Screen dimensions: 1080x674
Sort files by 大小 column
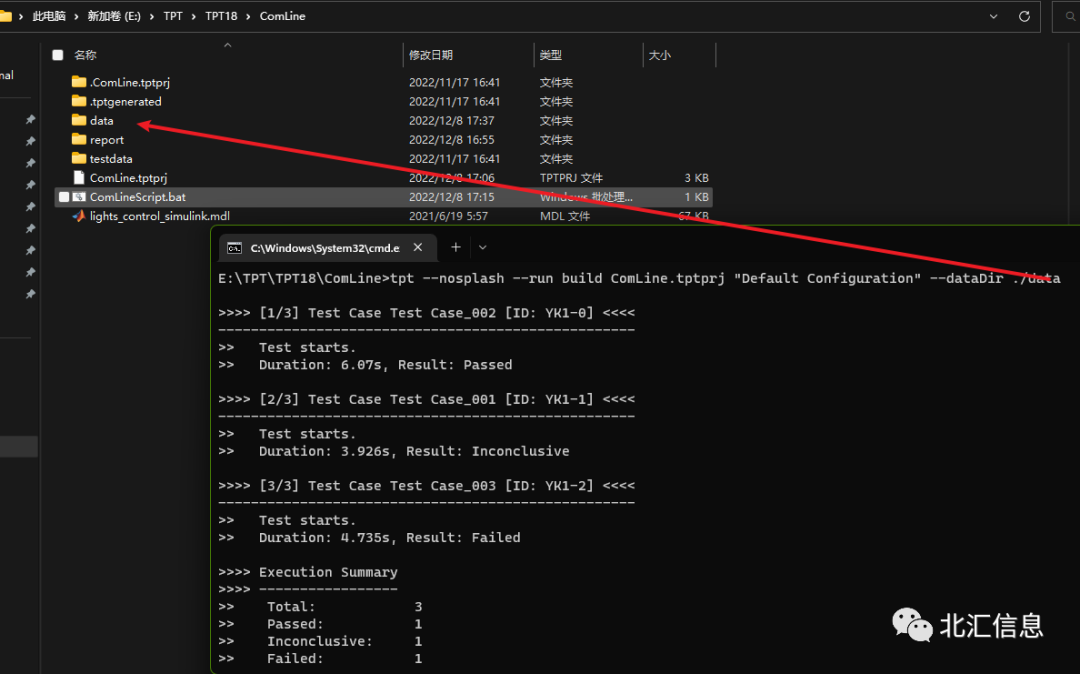pyautogui.click(x=659, y=55)
